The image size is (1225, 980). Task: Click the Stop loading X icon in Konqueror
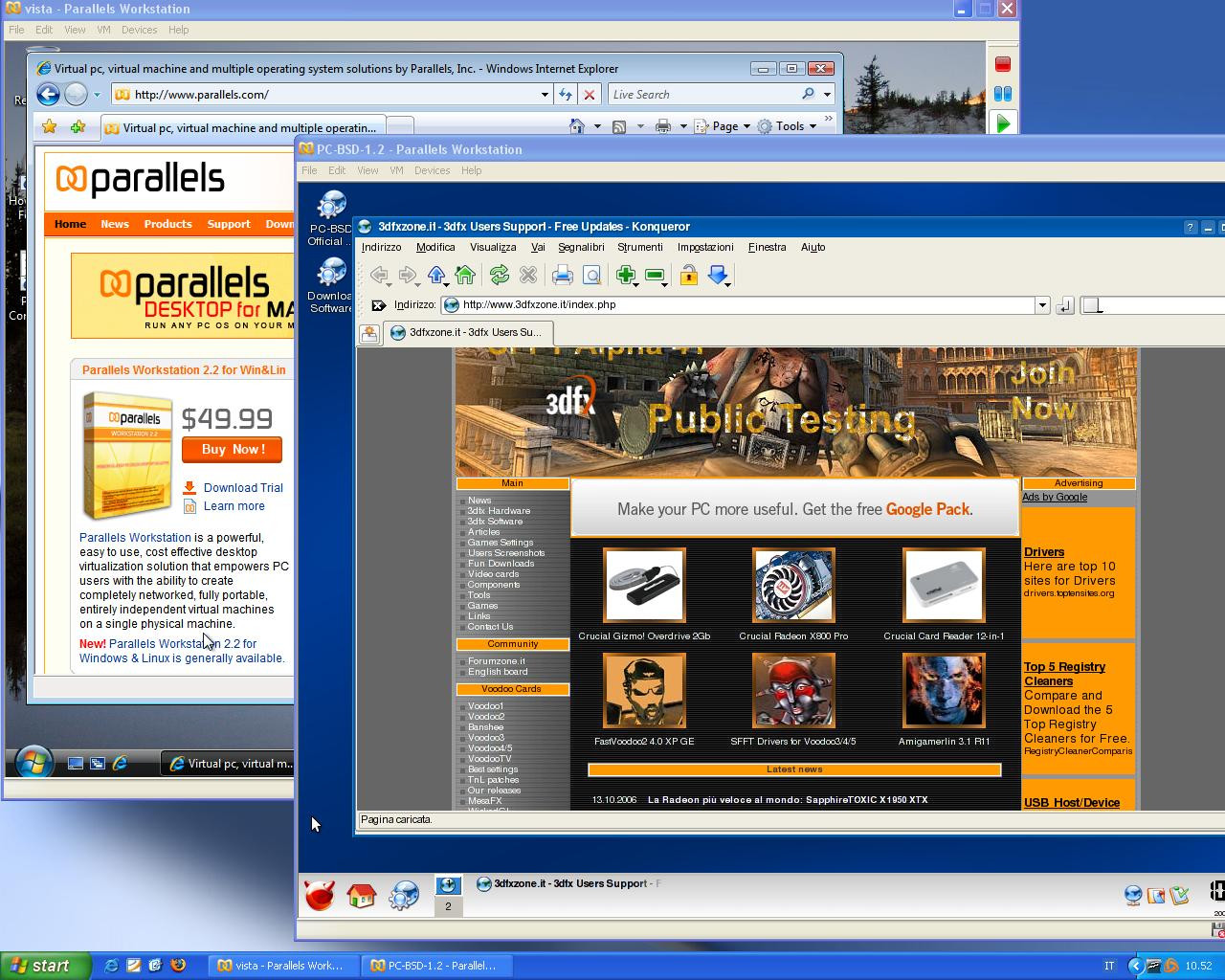click(527, 276)
